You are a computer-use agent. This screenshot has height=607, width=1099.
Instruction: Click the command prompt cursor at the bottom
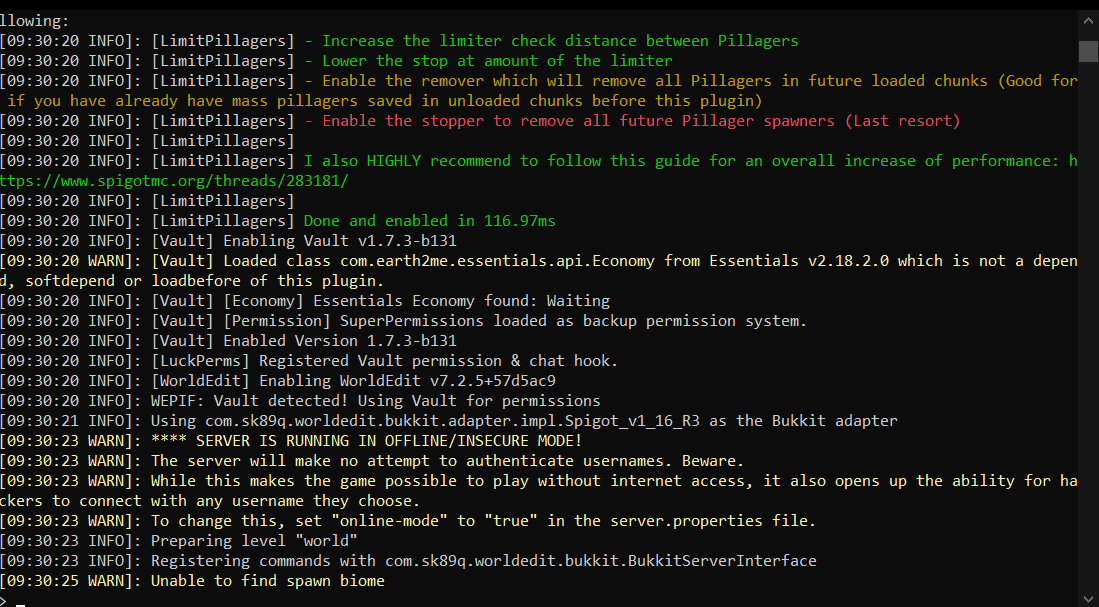point(20,602)
